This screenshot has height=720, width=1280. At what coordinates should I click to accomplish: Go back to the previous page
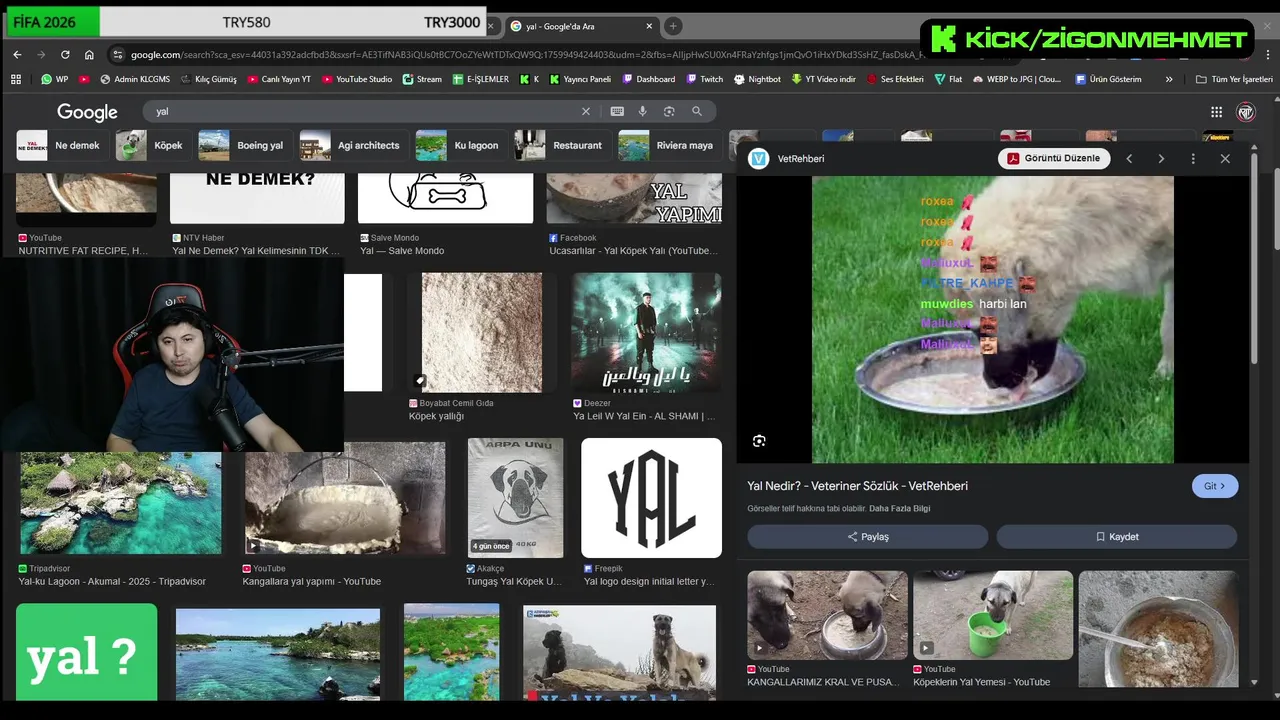17,55
